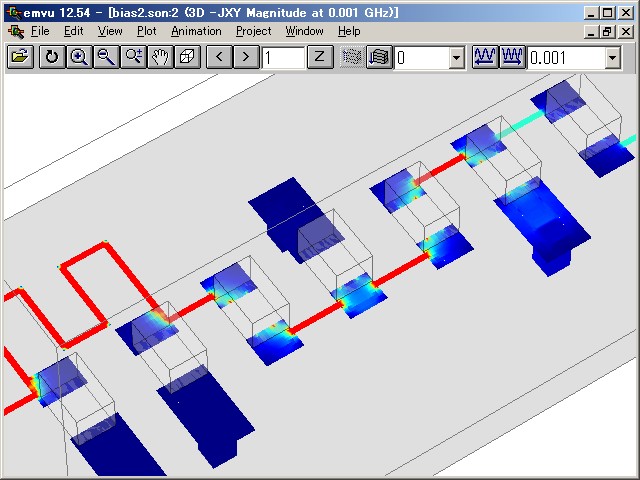Click the greyed subsection mesh icon
Image resolution: width=640 pixels, height=480 pixels.
coord(352,57)
